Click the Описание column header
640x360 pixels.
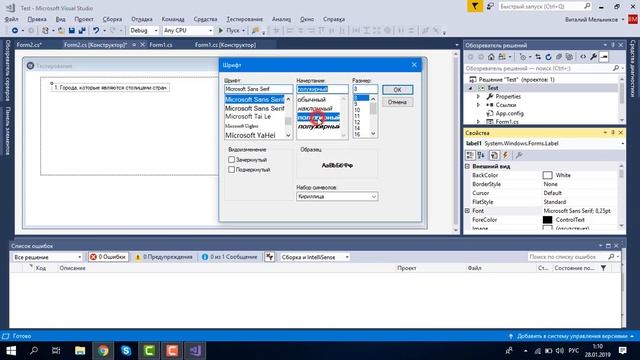point(72,268)
